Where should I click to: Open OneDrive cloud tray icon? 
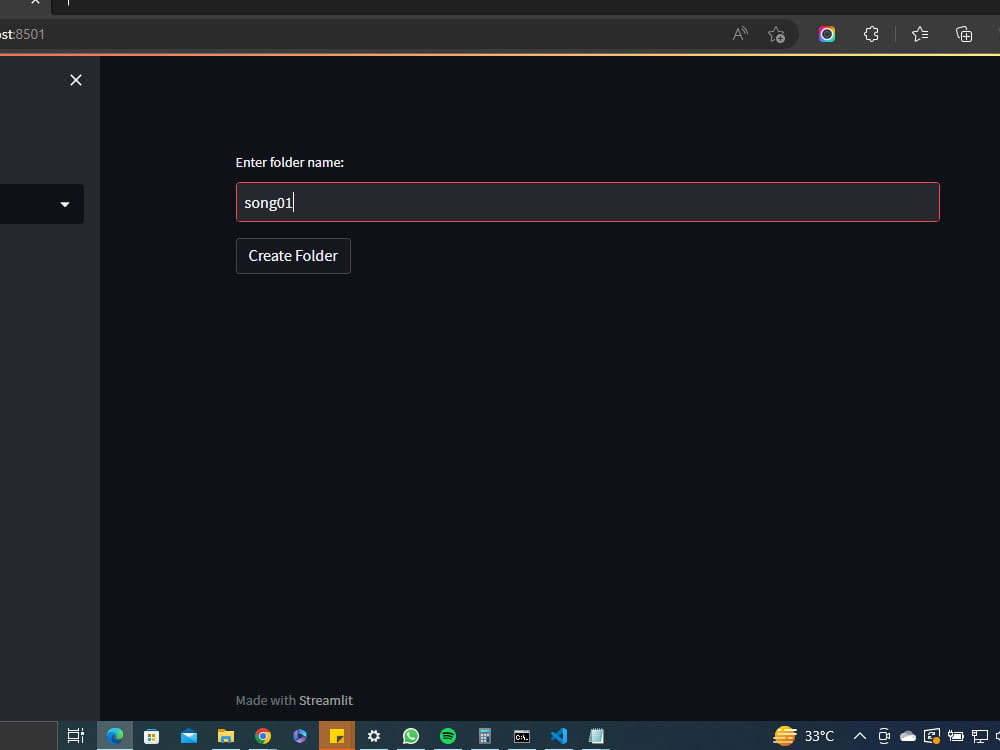pyautogui.click(x=908, y=737)
